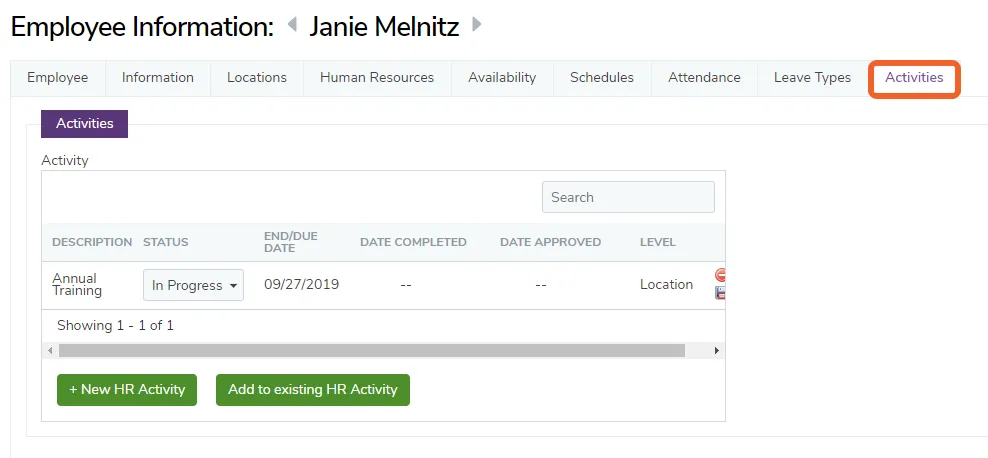Sort by the Level column header

658,243
